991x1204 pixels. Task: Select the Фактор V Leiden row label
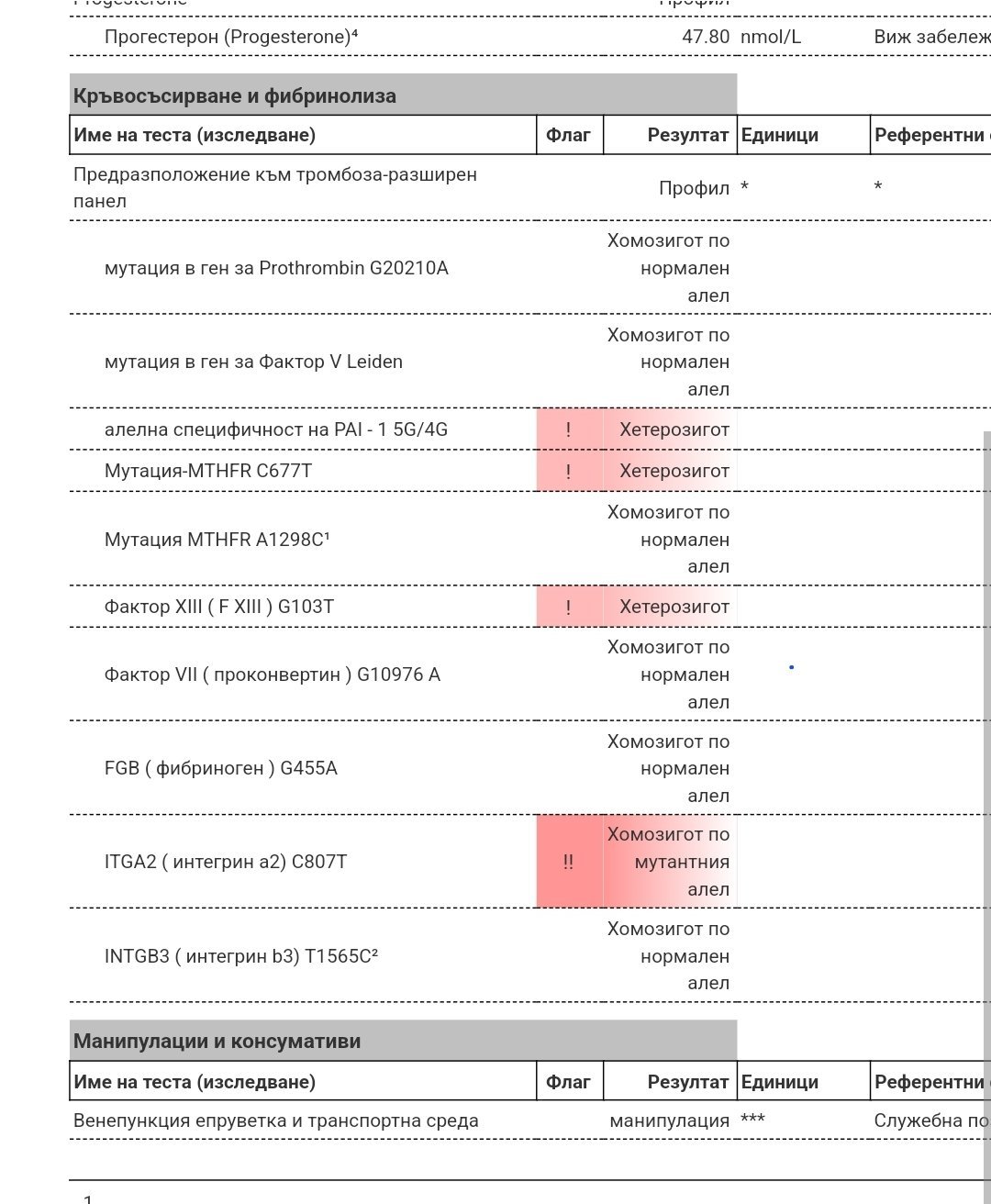(x=253, y=362)
